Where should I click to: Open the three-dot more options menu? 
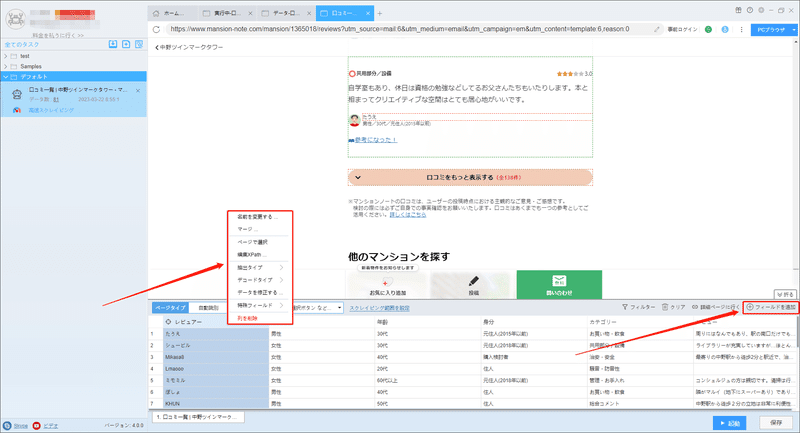[x=741, y=30]
